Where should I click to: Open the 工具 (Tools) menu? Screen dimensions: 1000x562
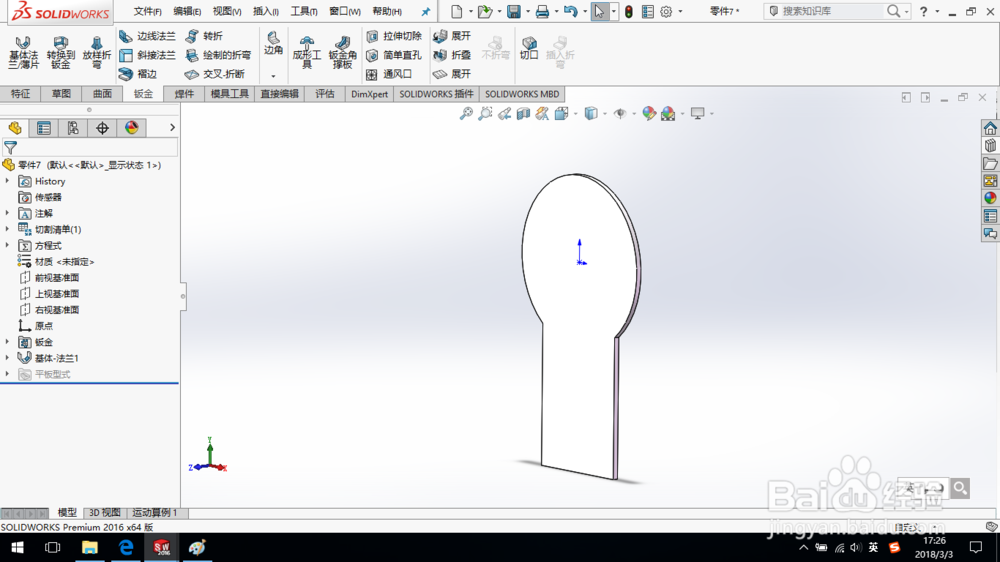(304, 11)
